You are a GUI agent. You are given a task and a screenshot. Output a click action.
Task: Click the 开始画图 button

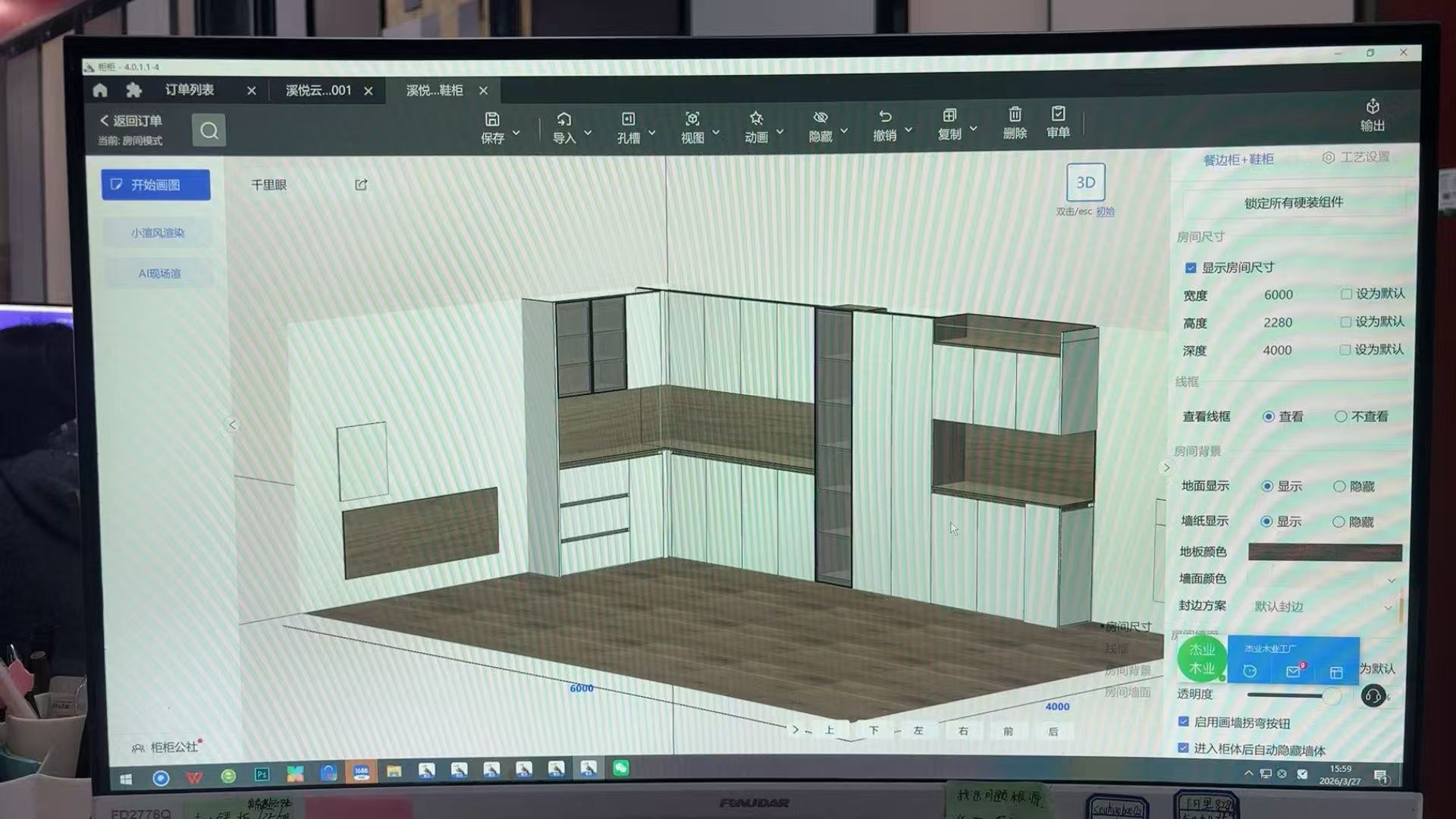click(155, 185)
